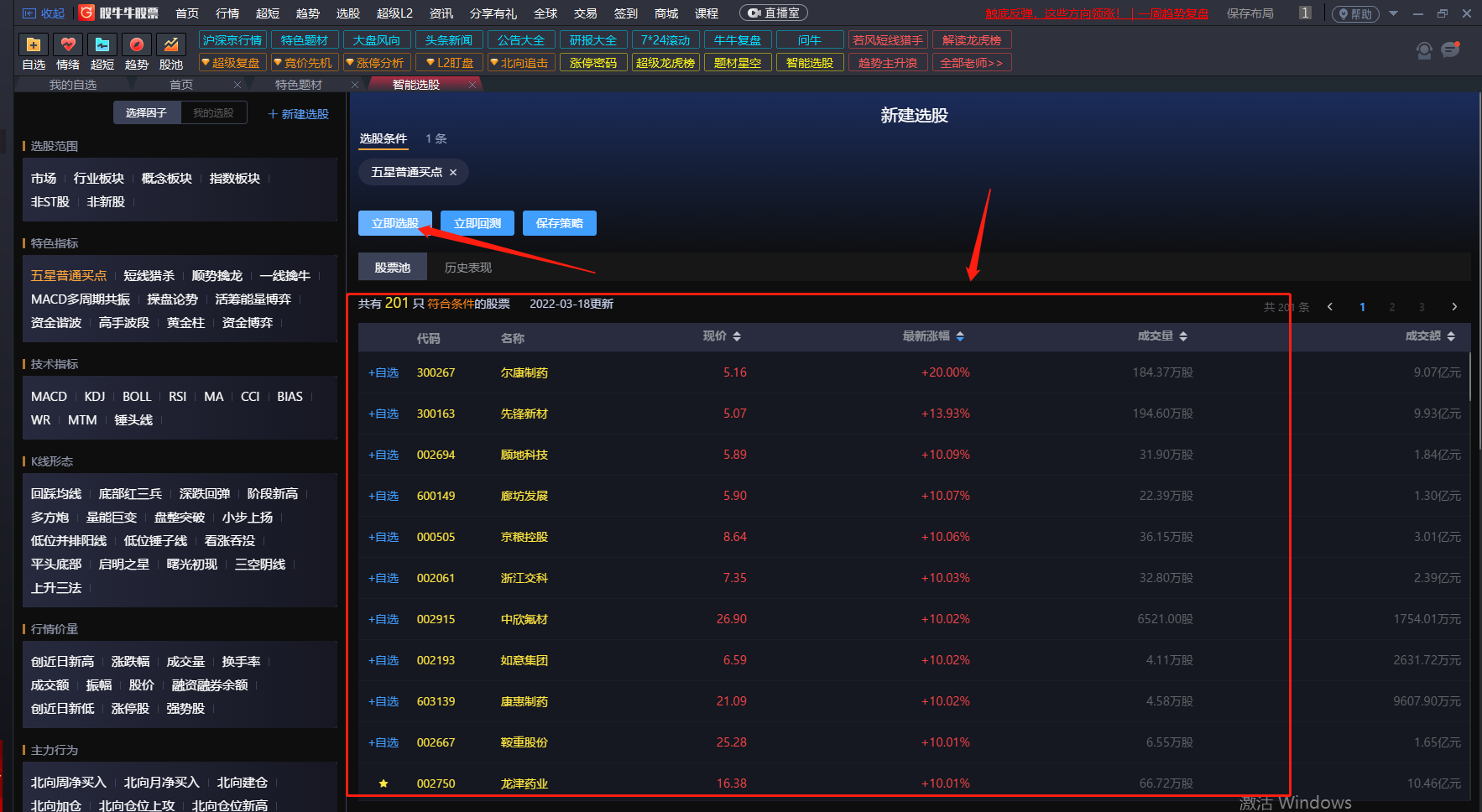Open the red scrolling news headline link

point(1097,13)
